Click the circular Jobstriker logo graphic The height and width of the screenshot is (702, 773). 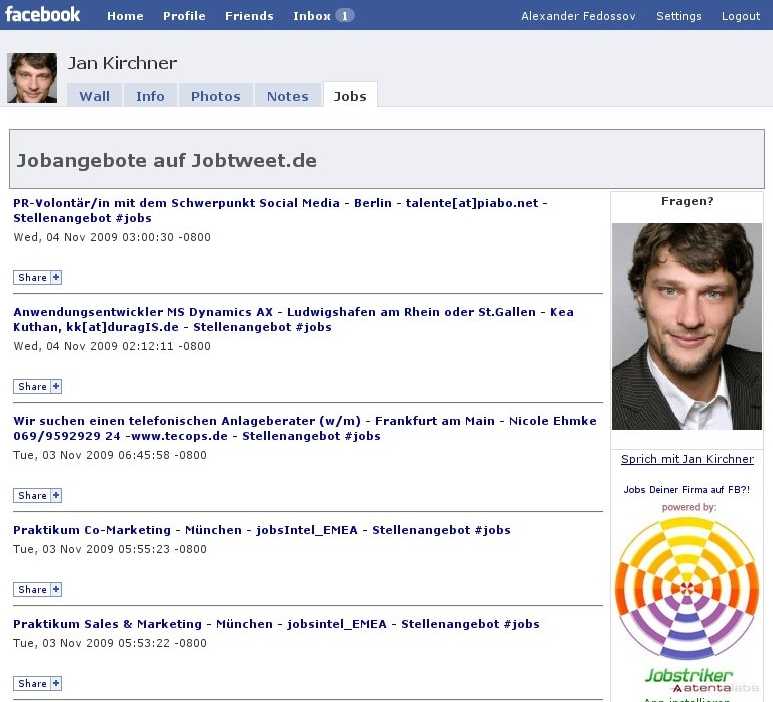point(687,589)
